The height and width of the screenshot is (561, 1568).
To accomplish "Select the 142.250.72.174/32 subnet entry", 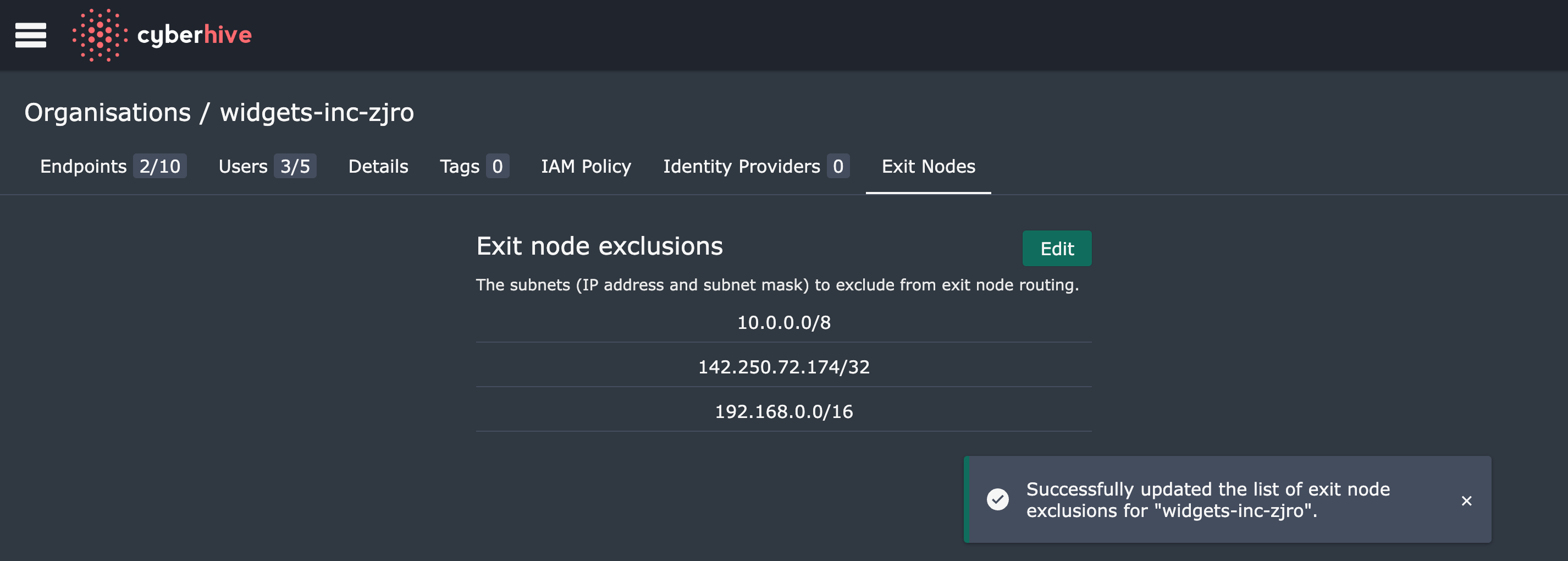I will pos(783,367).
